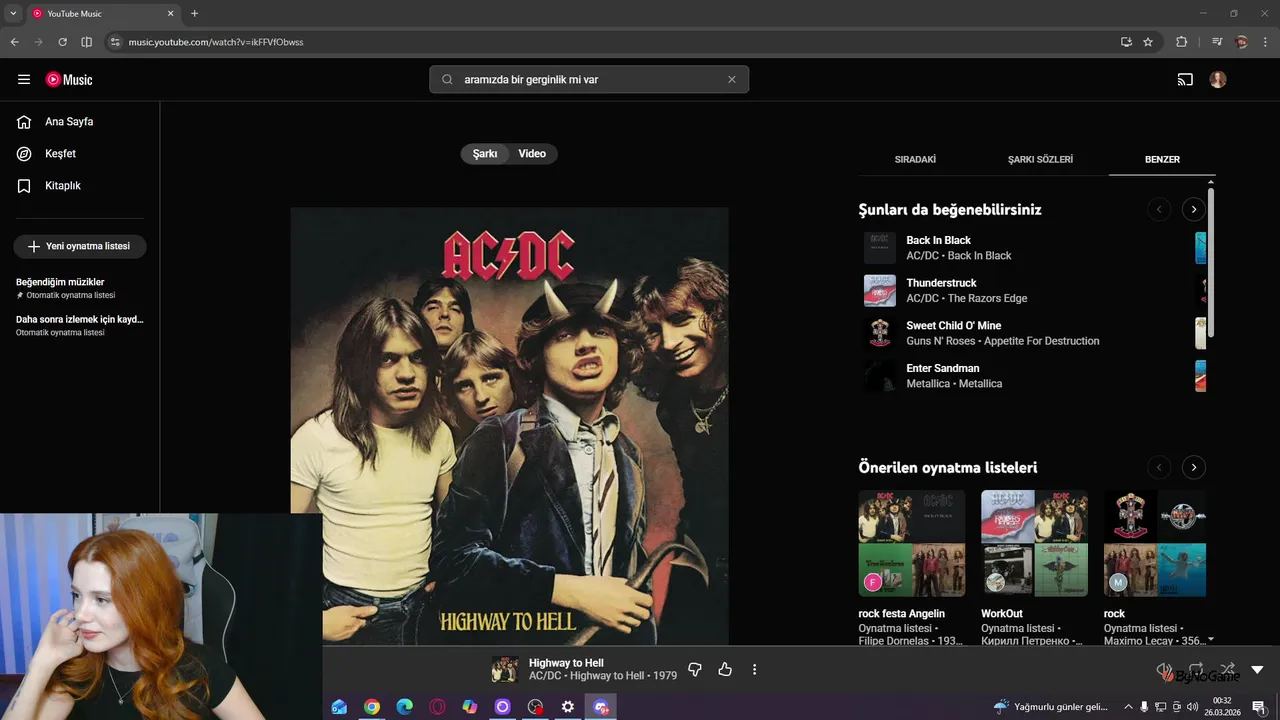Open Daha sonra izlemek için playlist
The height and width of the screenshot is (720, 1280).
click(80, 325)
